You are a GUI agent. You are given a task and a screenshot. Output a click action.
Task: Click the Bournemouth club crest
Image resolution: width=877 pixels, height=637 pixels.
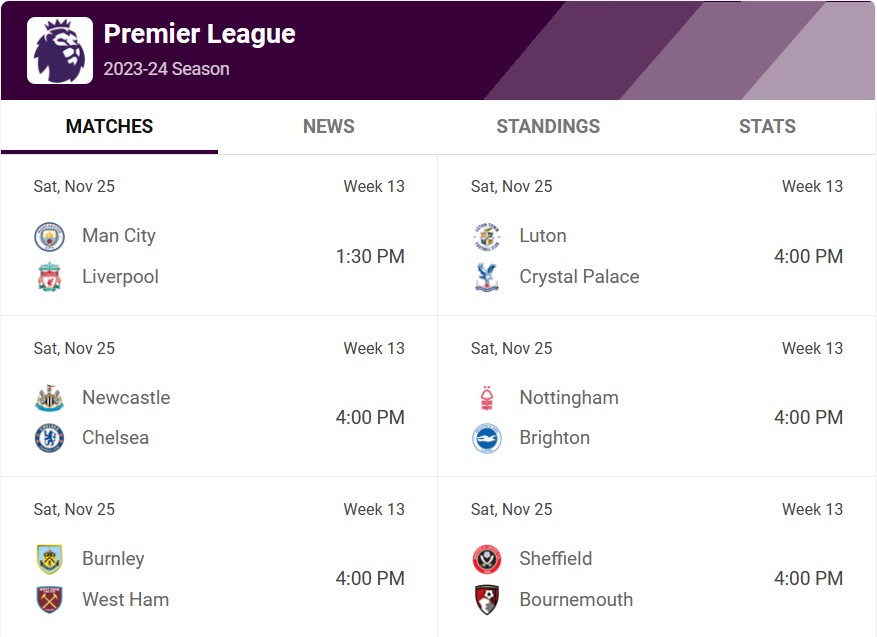(x=487, y=600)
